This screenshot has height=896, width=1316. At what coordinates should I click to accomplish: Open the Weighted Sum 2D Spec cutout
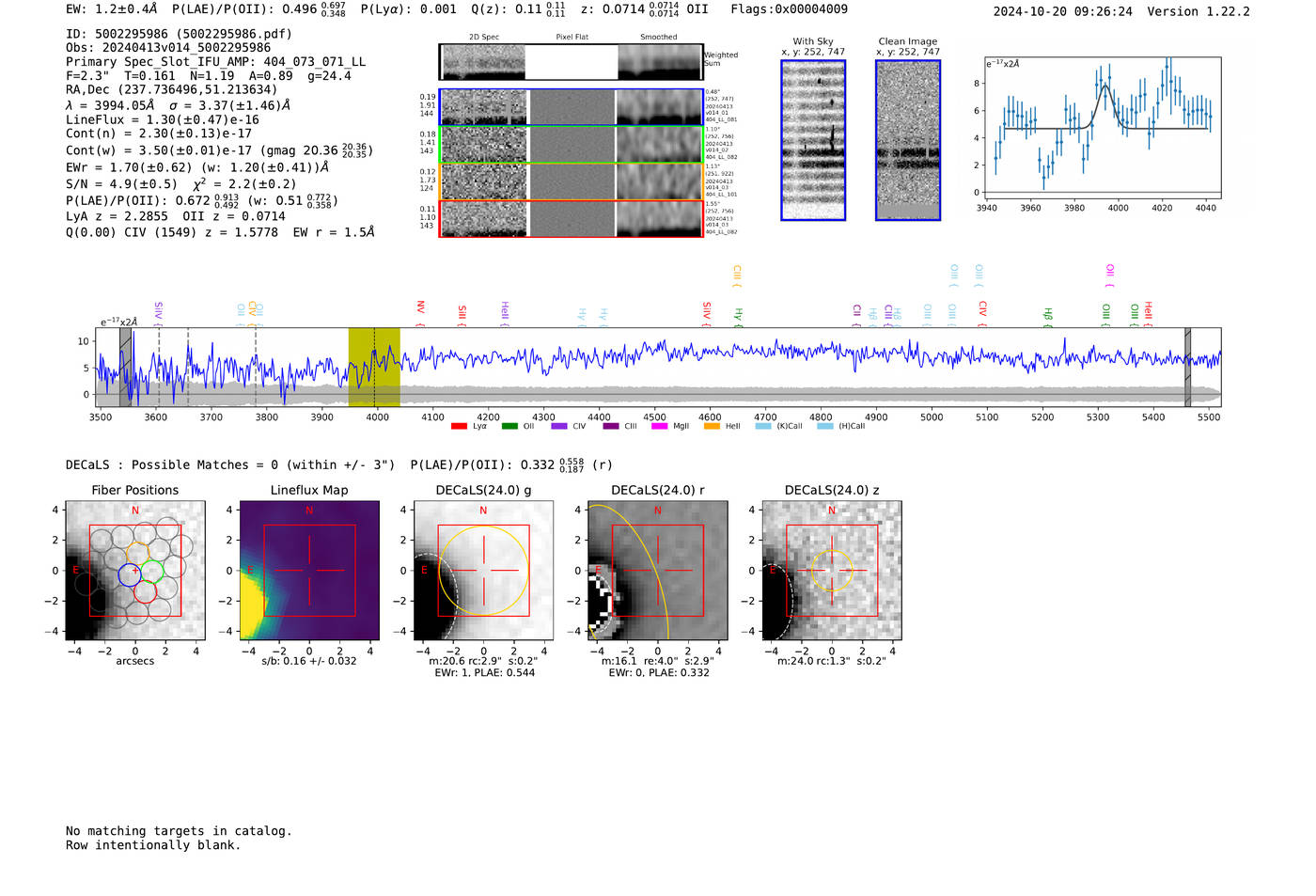tap(483, 62)
